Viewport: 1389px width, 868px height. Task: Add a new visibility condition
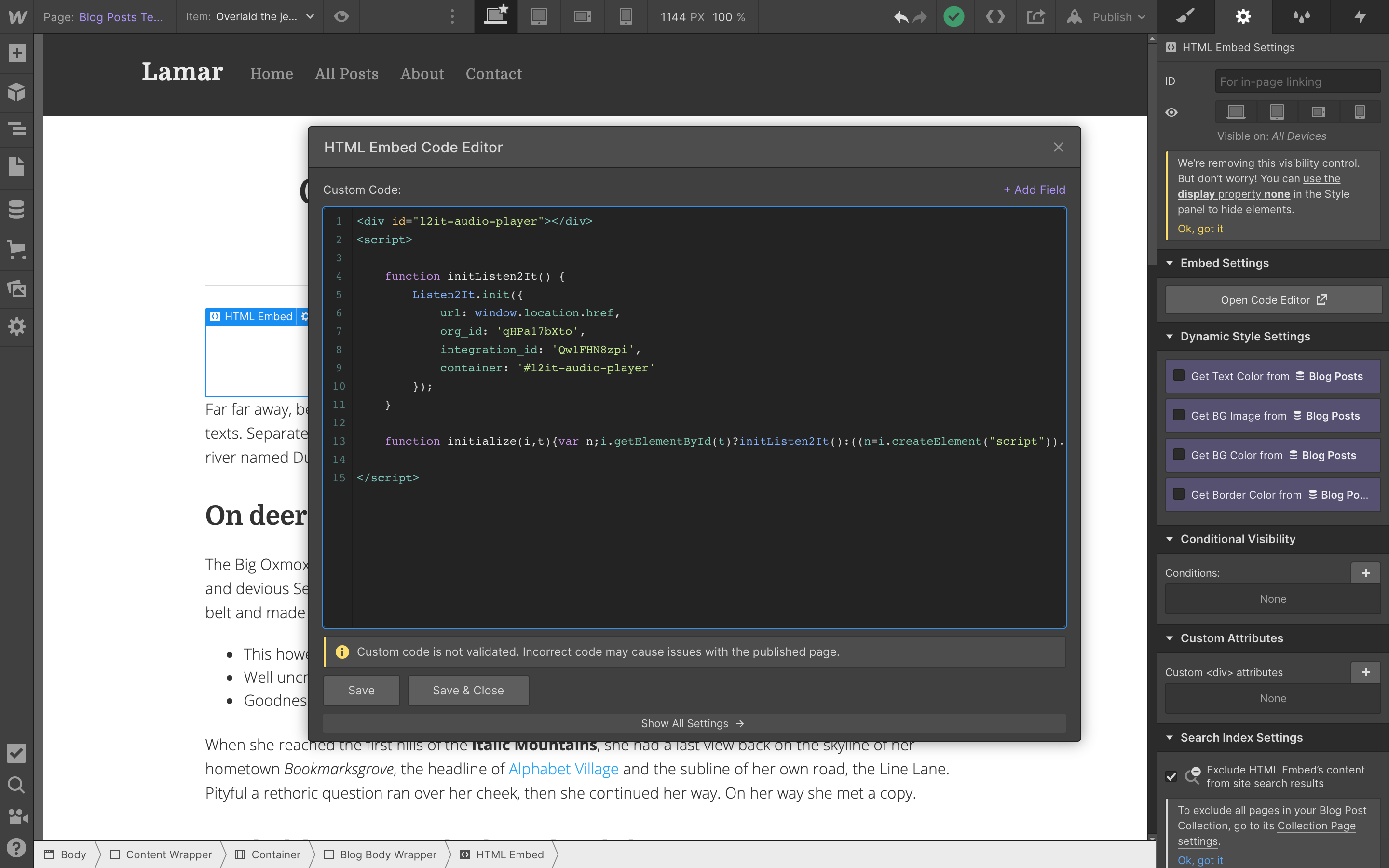[x=1365, y=572]
